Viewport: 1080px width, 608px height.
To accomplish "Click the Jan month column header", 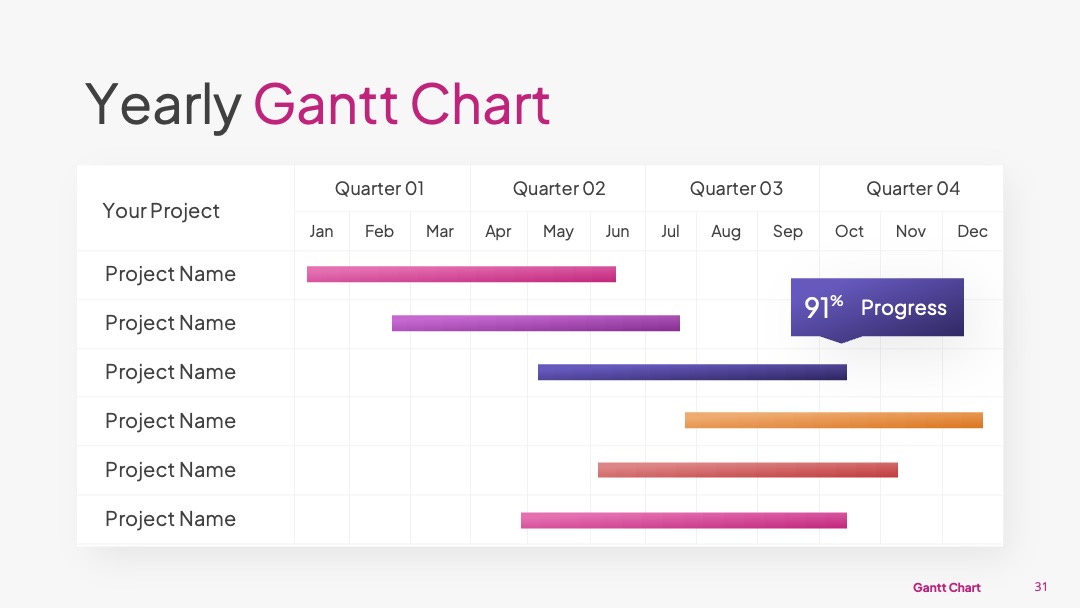I will tap(321, 231).
